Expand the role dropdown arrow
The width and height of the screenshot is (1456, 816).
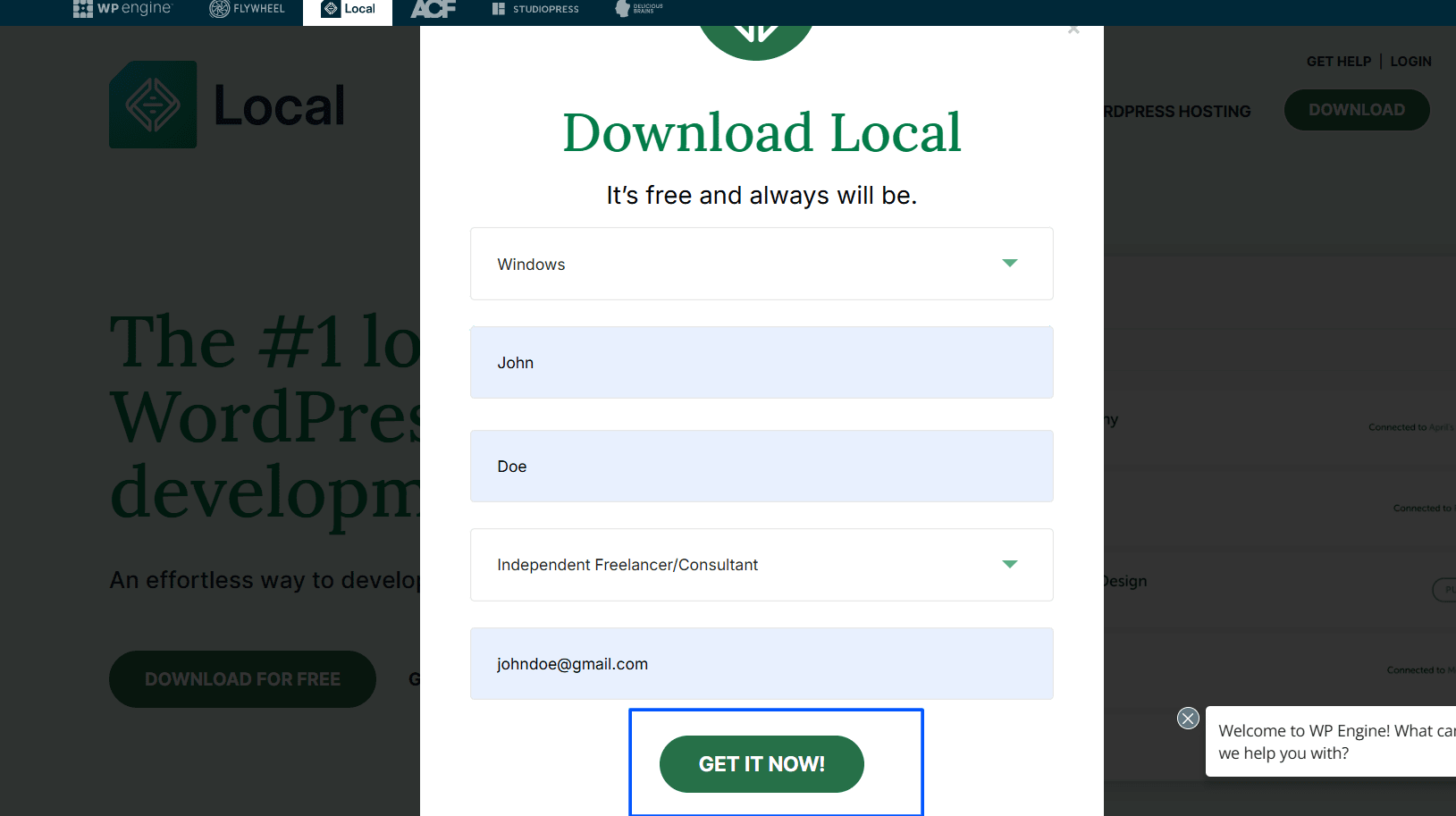1010,565
